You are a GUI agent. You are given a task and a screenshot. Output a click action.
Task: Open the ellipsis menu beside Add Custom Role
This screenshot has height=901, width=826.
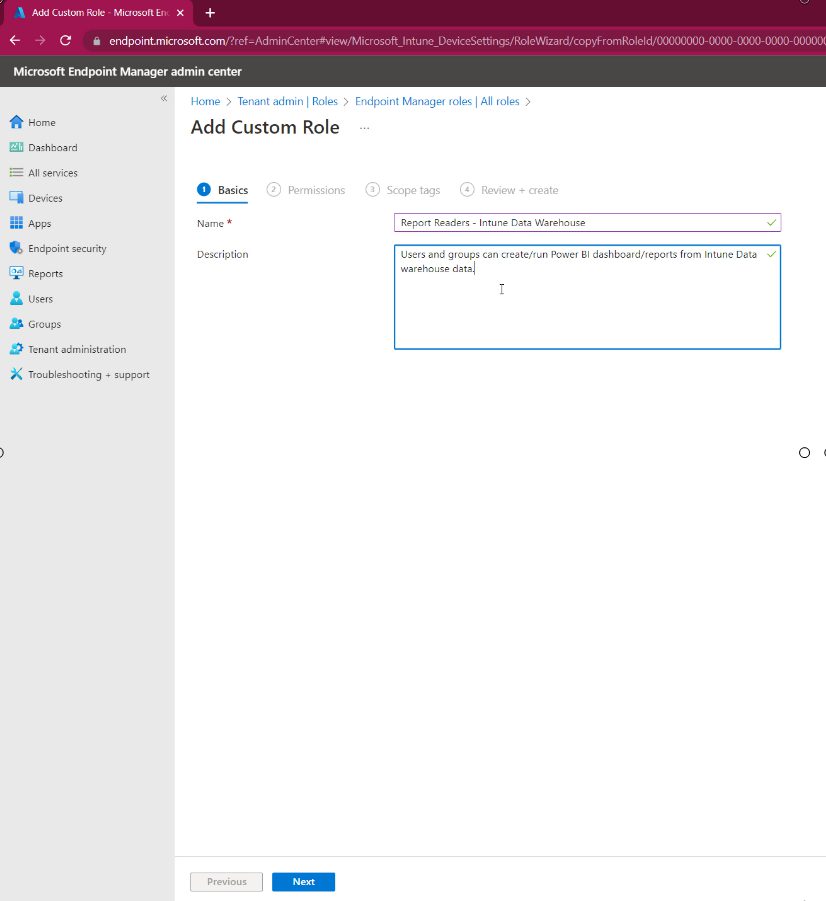tap(364, 128)
